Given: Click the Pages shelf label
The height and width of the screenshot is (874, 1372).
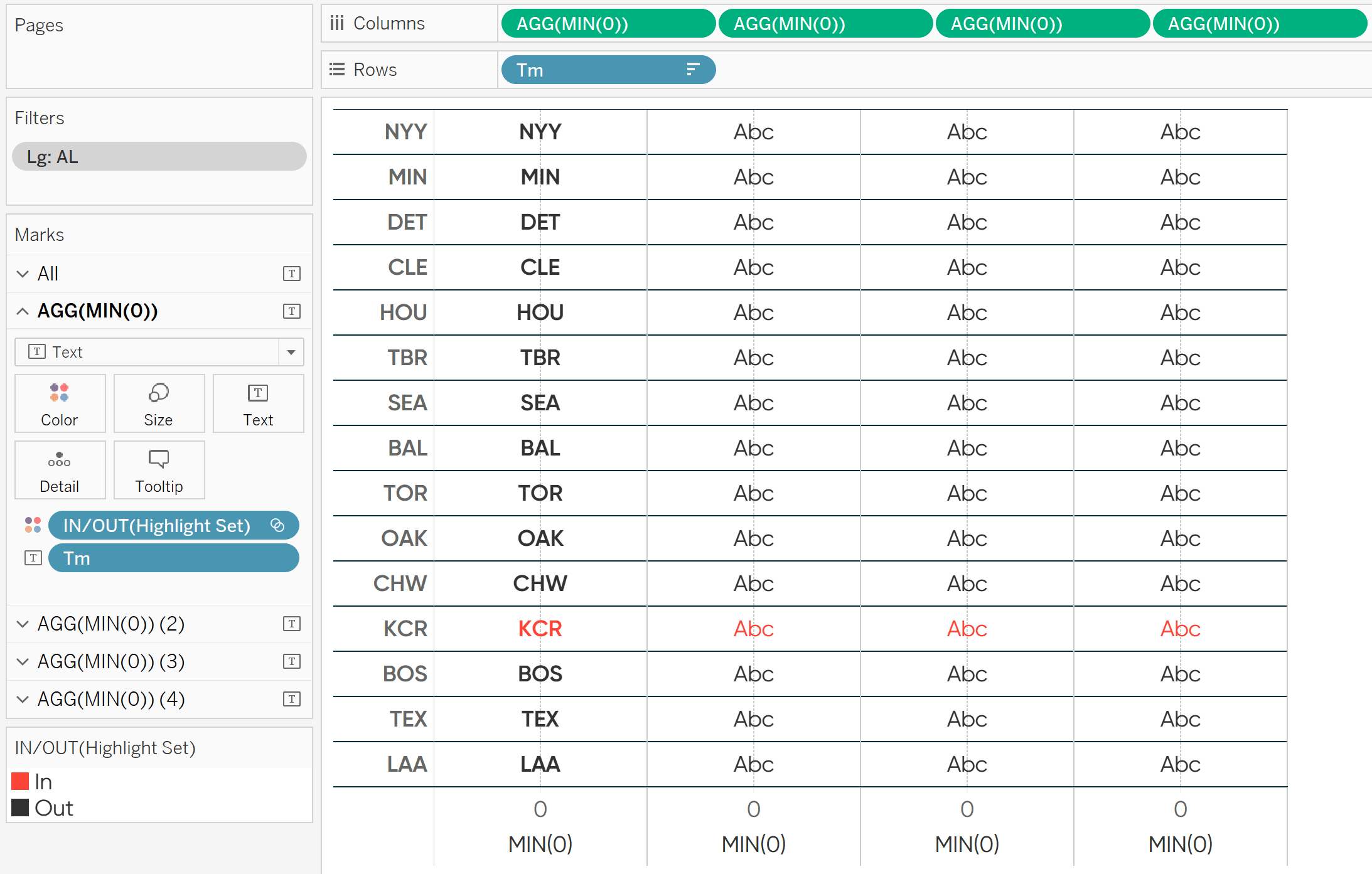Looking at the screenshot, I should tap(39, 25).
